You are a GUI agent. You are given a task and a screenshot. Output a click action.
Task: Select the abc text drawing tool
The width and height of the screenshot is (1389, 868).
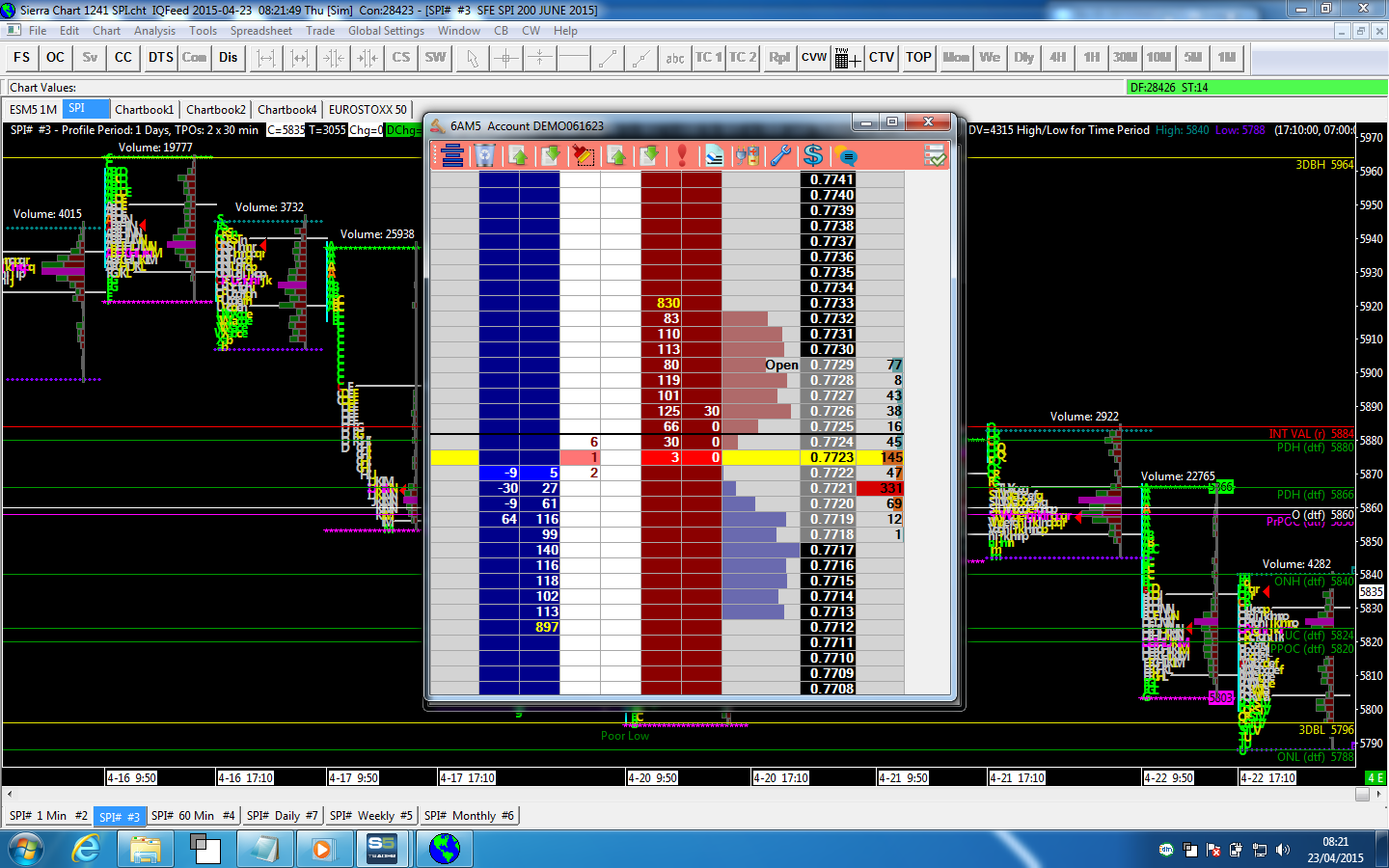pos(675,58)
